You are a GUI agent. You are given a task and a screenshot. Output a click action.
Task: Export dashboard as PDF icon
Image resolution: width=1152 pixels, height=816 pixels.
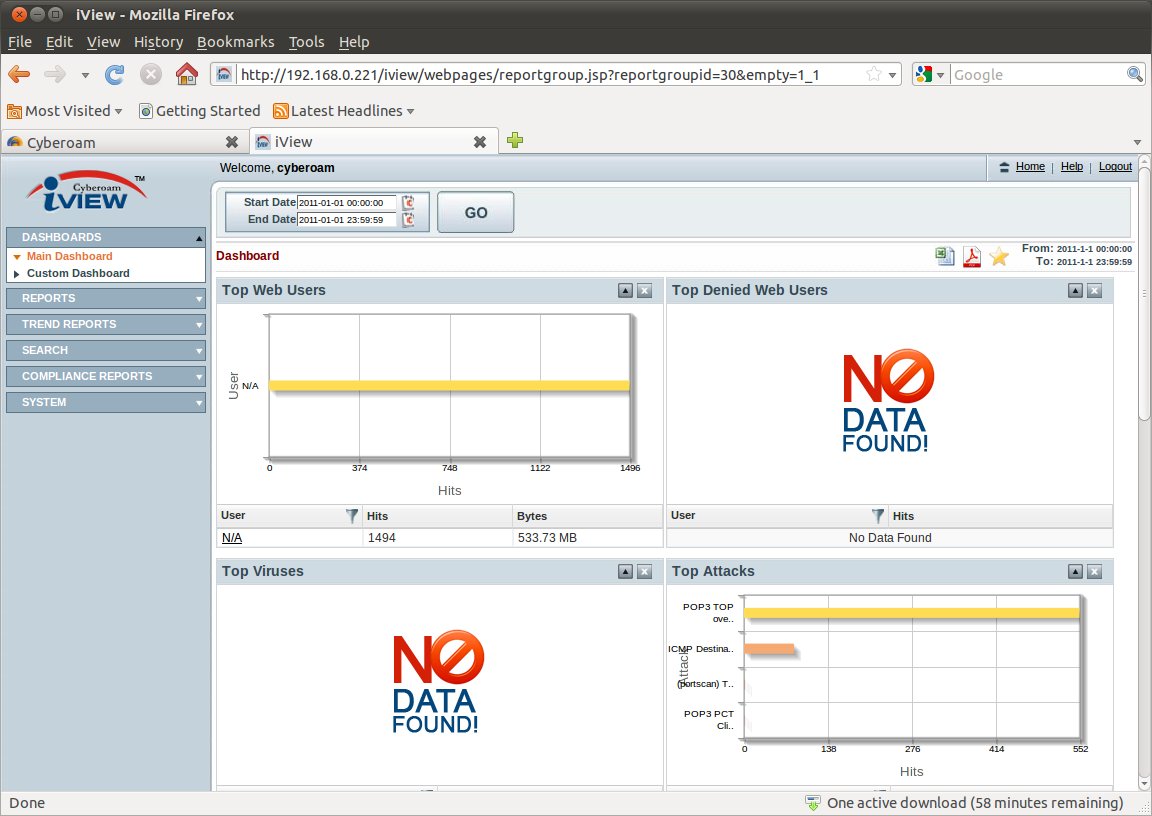coord(971,257)
